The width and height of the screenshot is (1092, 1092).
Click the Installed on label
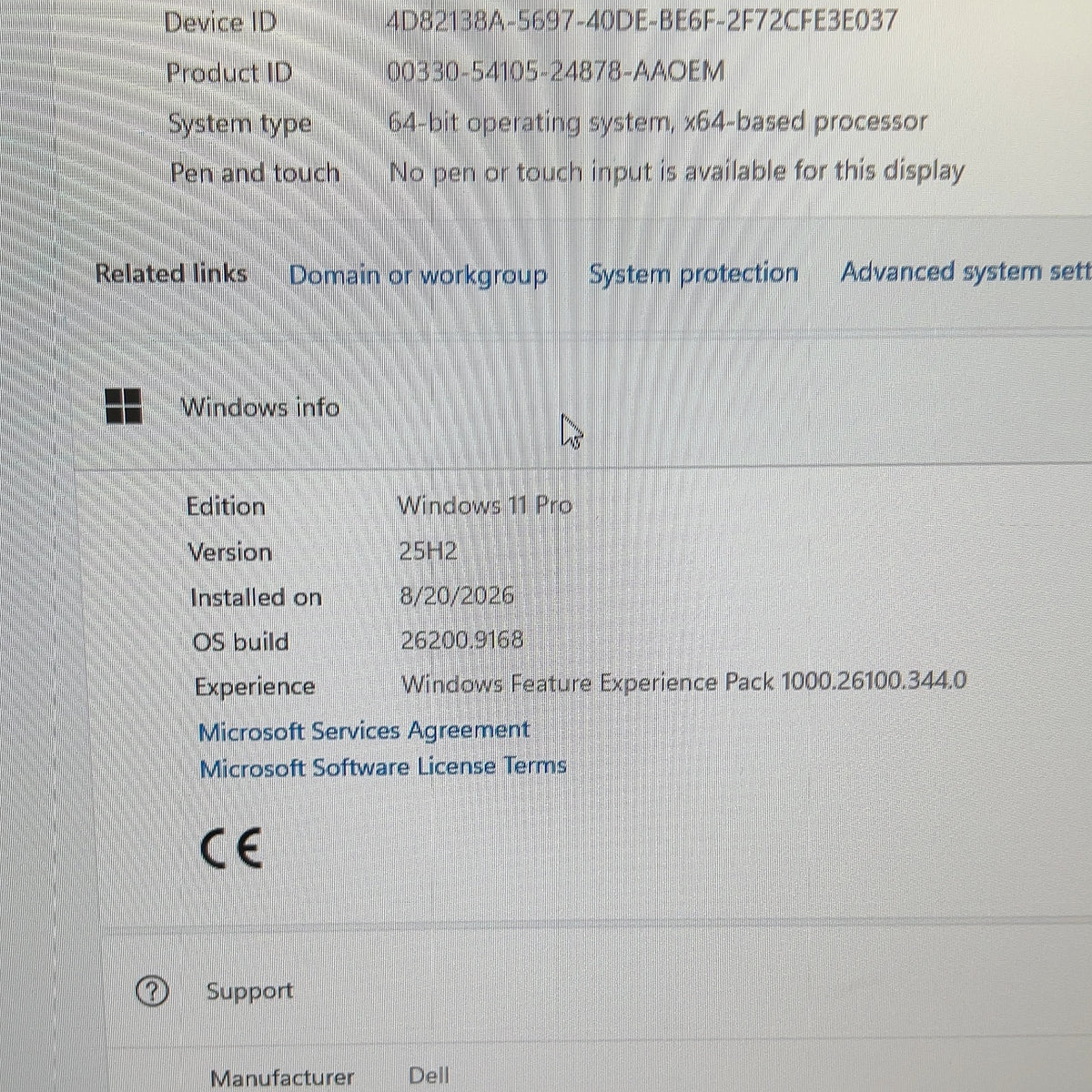click(256, 597)
